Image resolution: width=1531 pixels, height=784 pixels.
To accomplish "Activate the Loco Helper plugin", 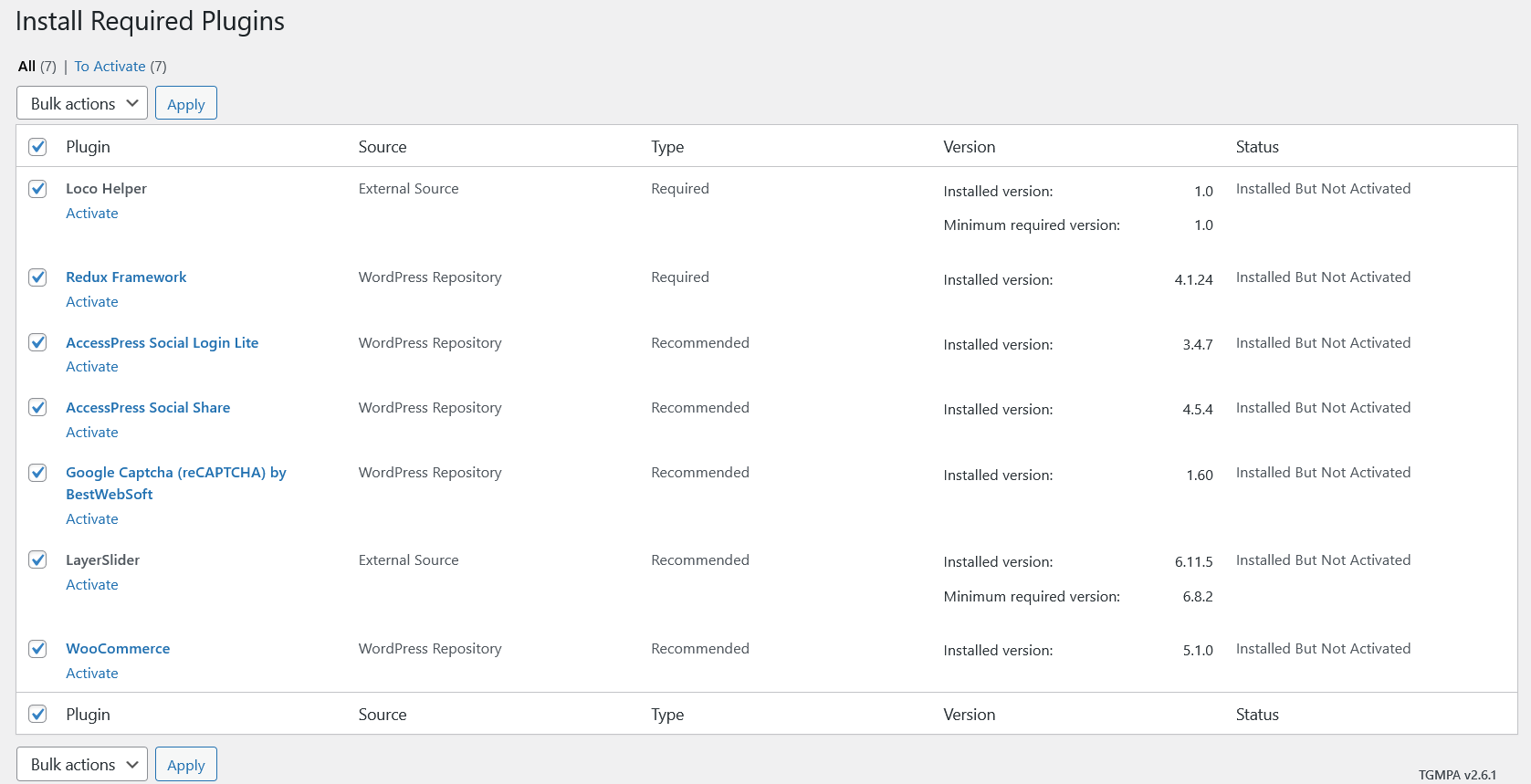I will pyautogui.click(x=92, y=213).
